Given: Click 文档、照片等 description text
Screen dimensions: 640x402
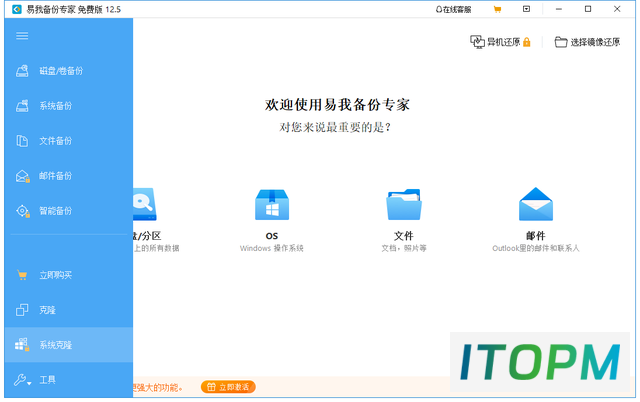Looking at the screenshot, I should click(404, 248).
